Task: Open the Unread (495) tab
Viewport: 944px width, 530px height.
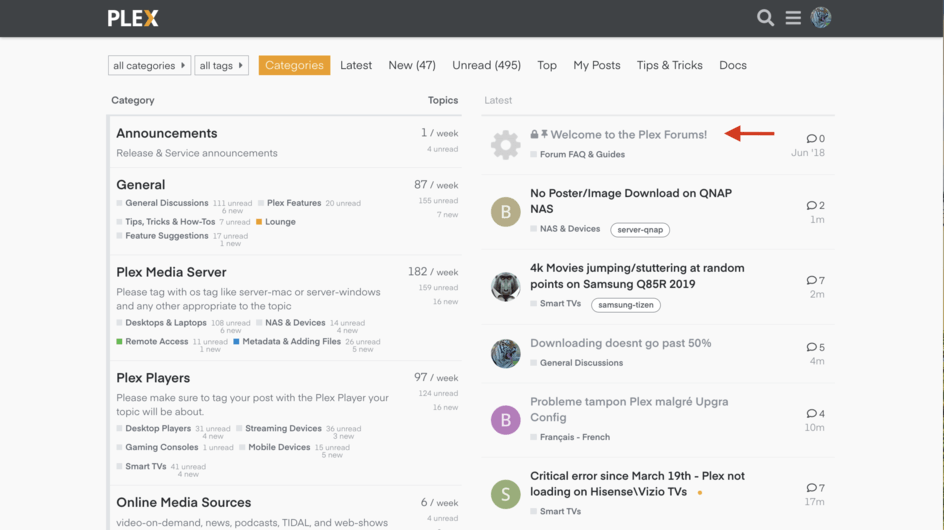Action: point(486,65)
